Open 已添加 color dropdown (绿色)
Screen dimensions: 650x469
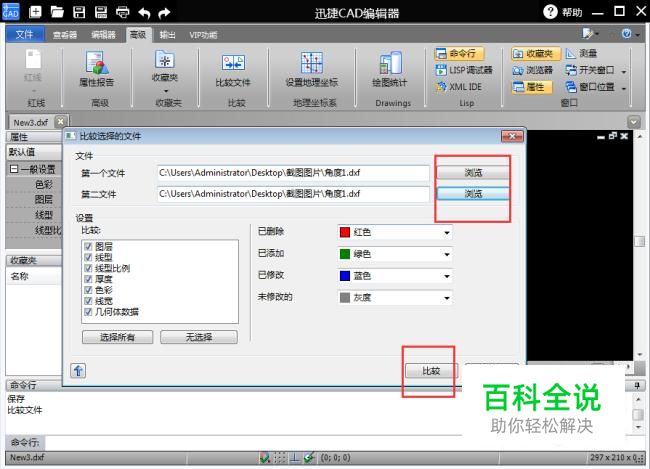[x=395, y=254]
